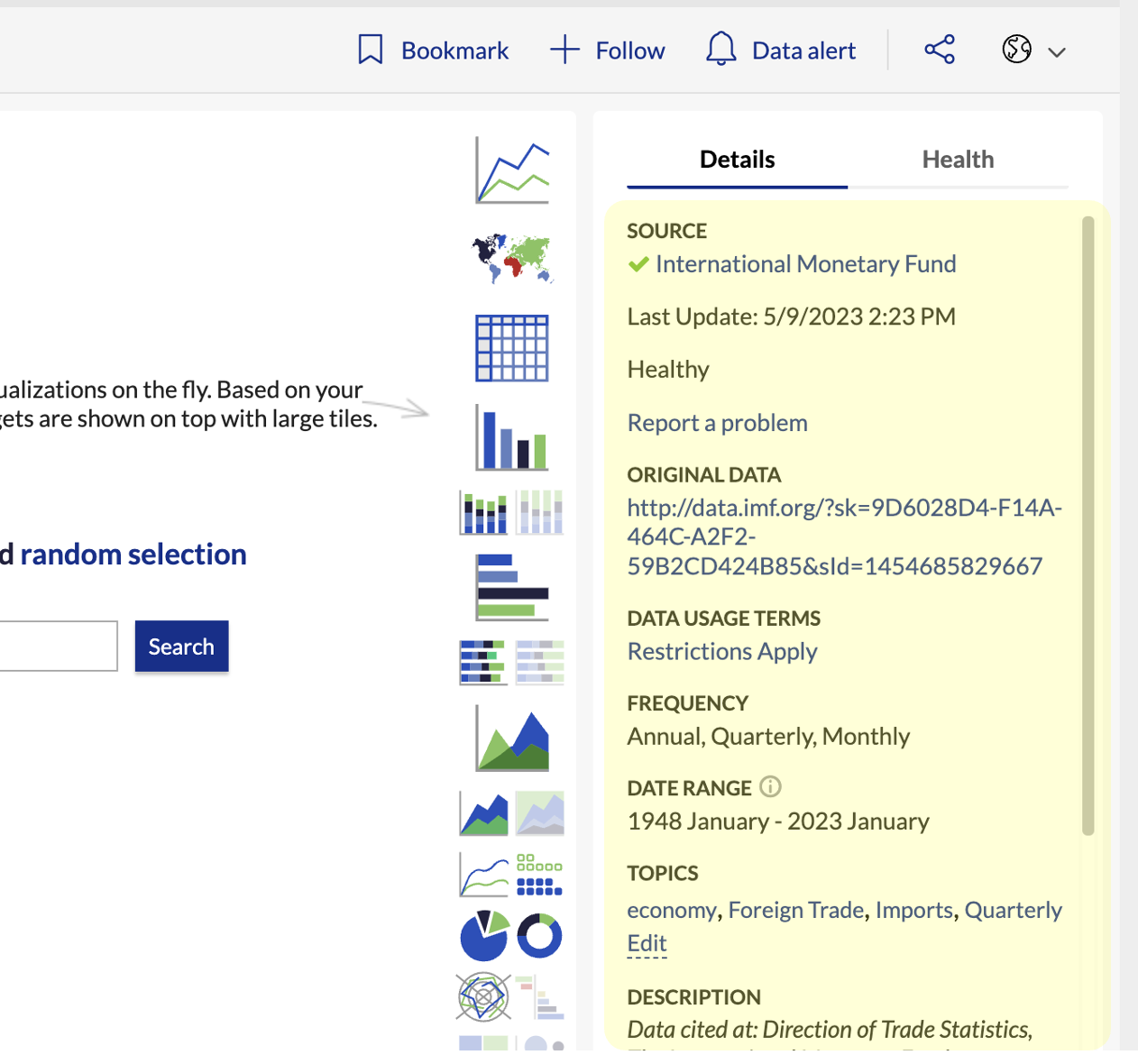Select the horizontal bar chart visualization
1138x1064 pixels.
tap(512, 587)
